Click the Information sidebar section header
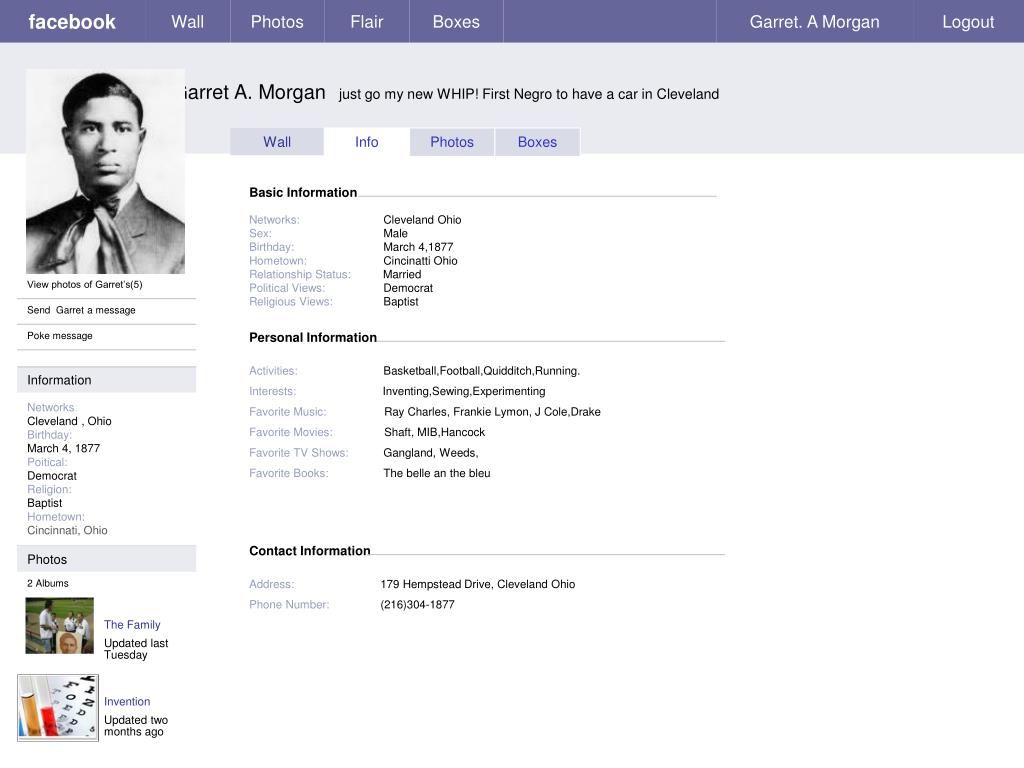 click(106, 379)
